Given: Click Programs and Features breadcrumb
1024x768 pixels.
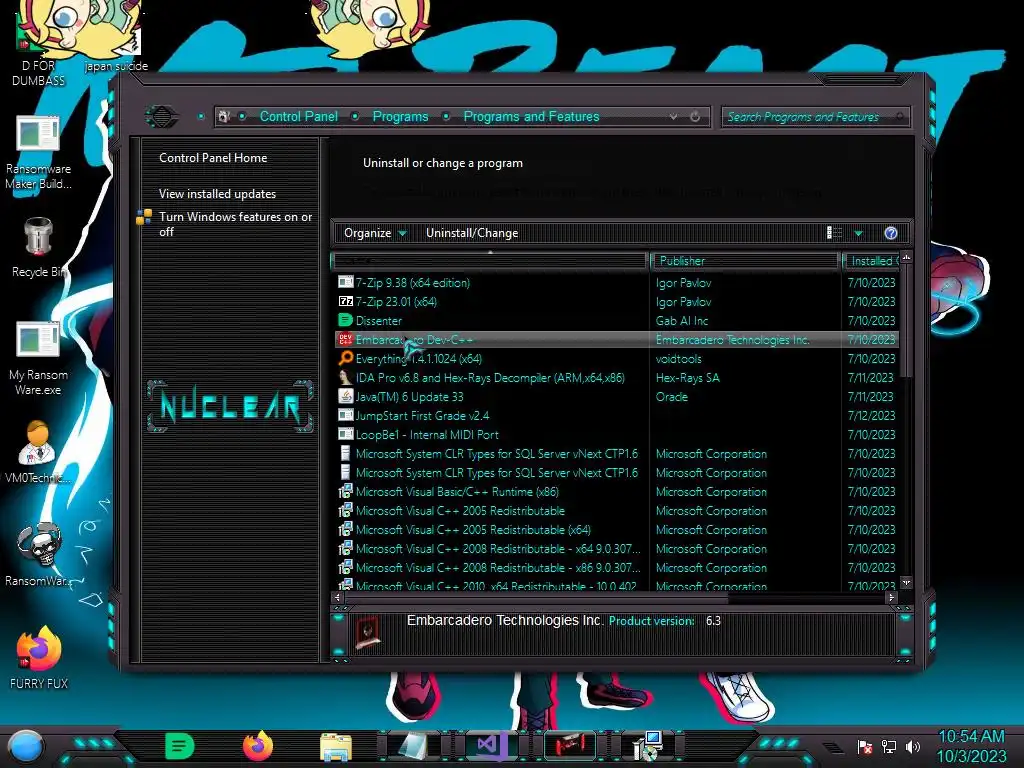Looking at the screenshot, I should coord(531,116).
